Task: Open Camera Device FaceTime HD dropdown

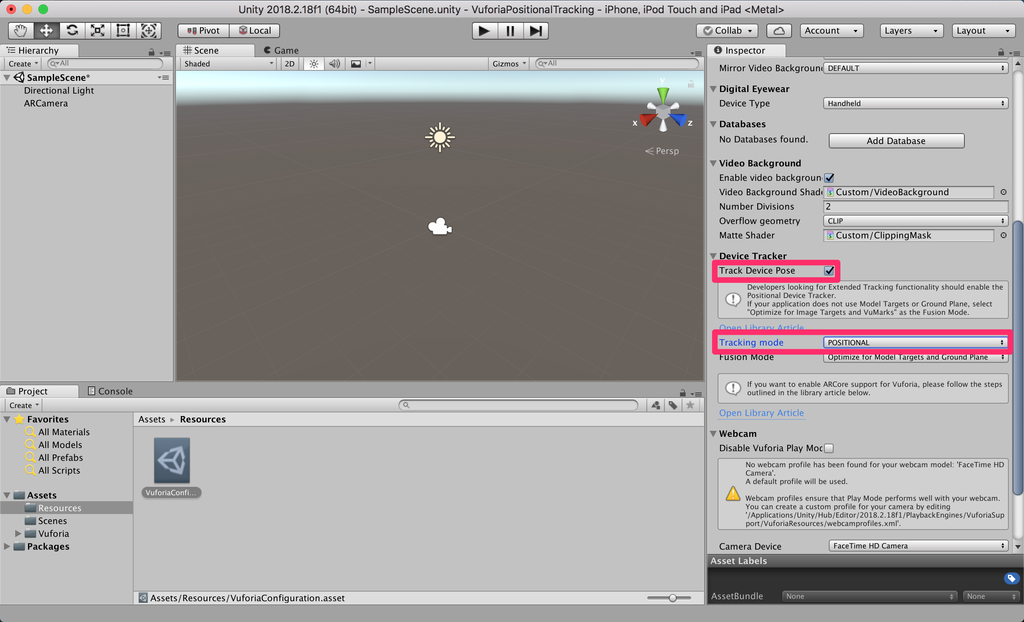Action: tap(918, 546)
